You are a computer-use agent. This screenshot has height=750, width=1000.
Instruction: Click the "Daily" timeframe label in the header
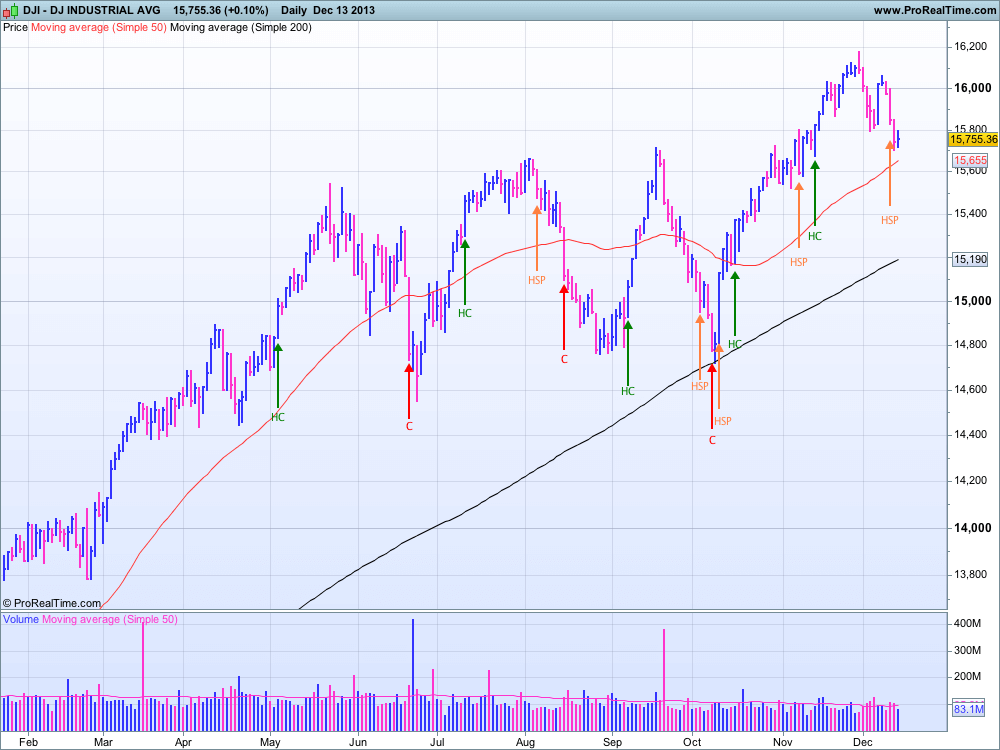coord(294,10)
